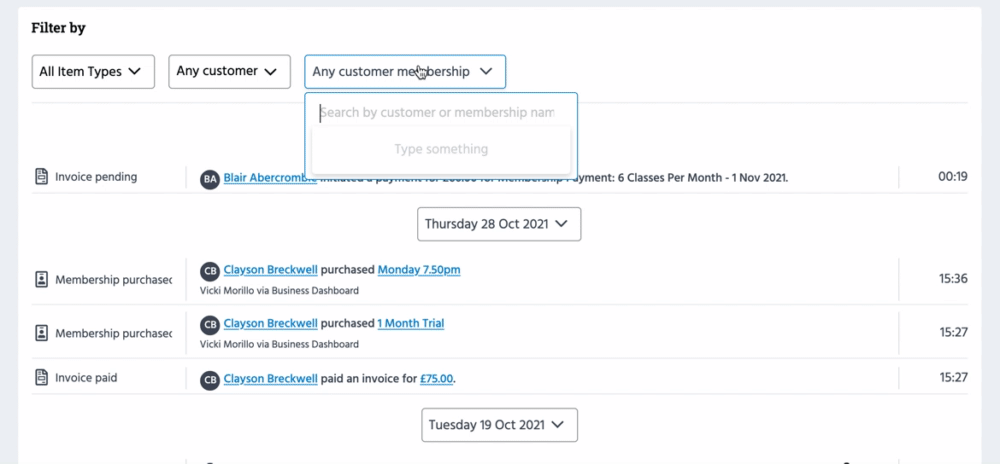Screen dimensions: 1000x464
Task: Open Clayson Breckwell link in Invoice paid row
Action: click(270, 379)
